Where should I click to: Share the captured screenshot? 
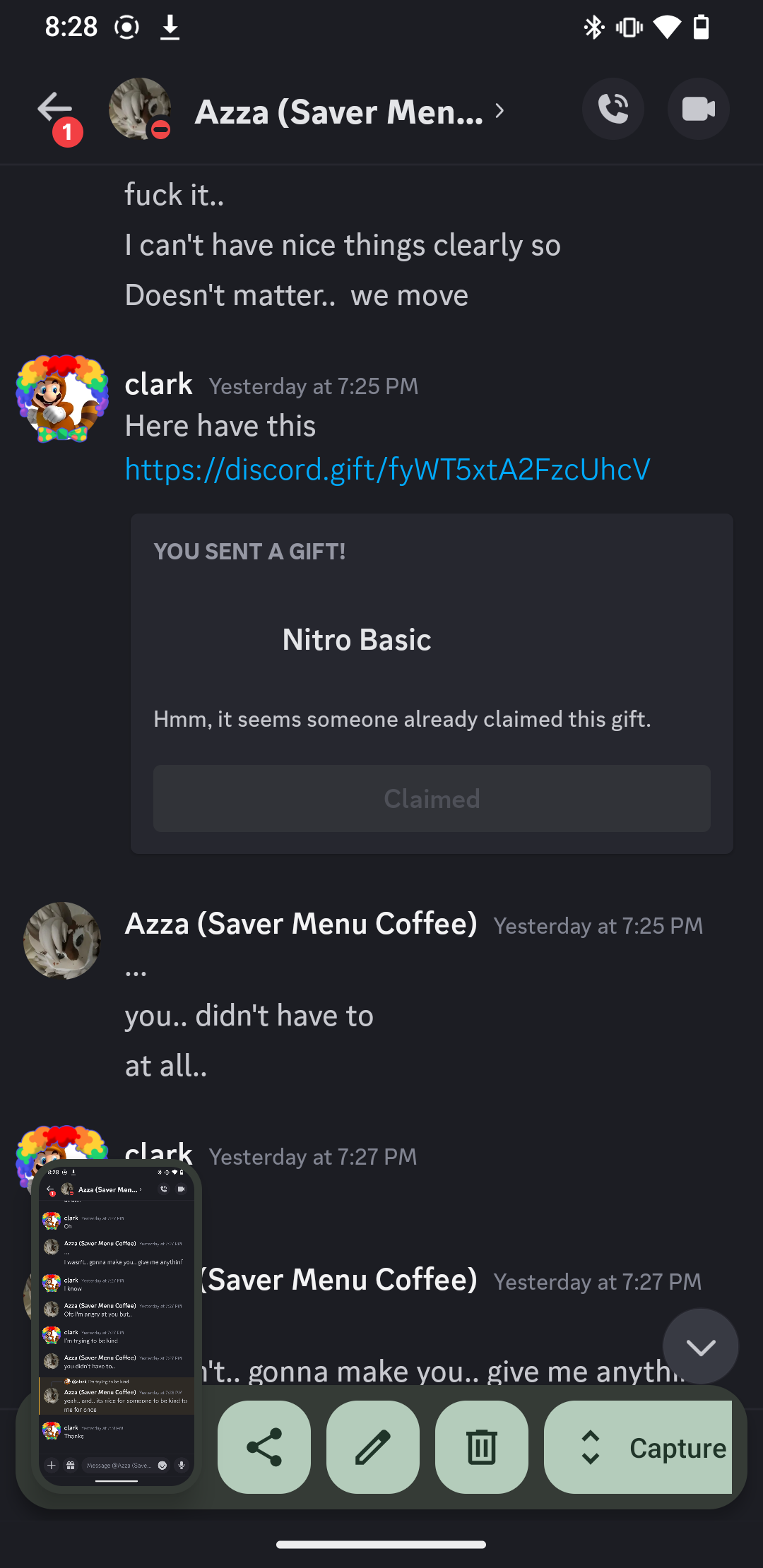(264, 1447)
